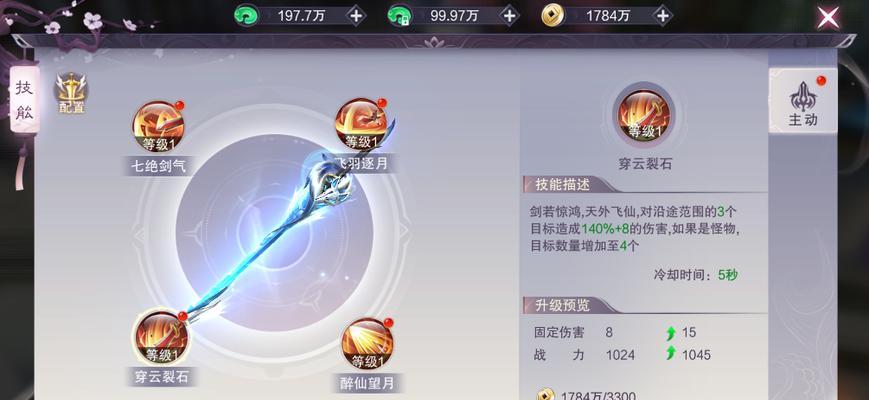Screen dimensions: 869x400
Task: Click the gold coin icon showing 1784万
Action: (x=553, y=16)
